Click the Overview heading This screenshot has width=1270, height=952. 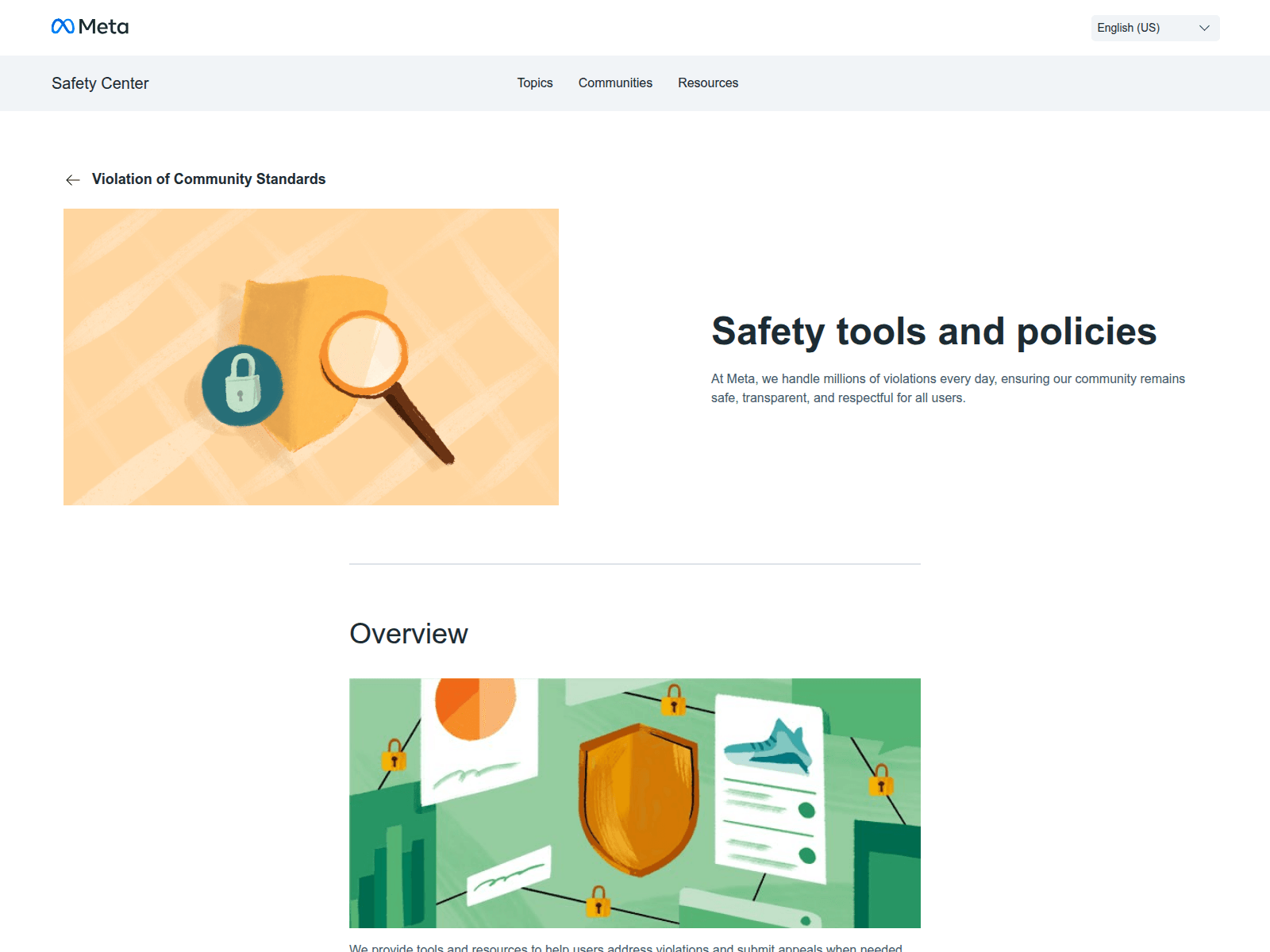tap(409, 634)
